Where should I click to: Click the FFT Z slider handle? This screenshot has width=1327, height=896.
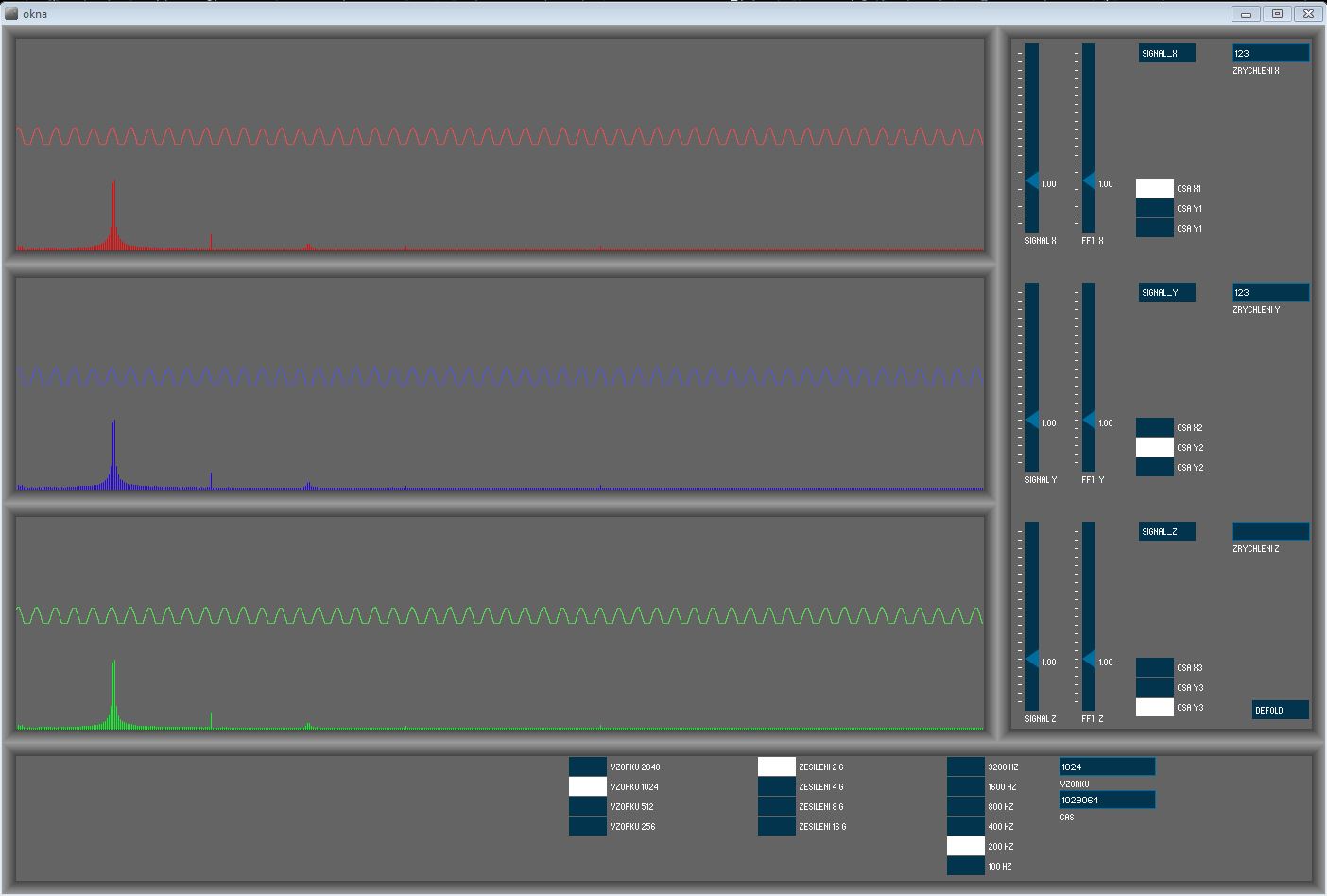click(1090, 659)
